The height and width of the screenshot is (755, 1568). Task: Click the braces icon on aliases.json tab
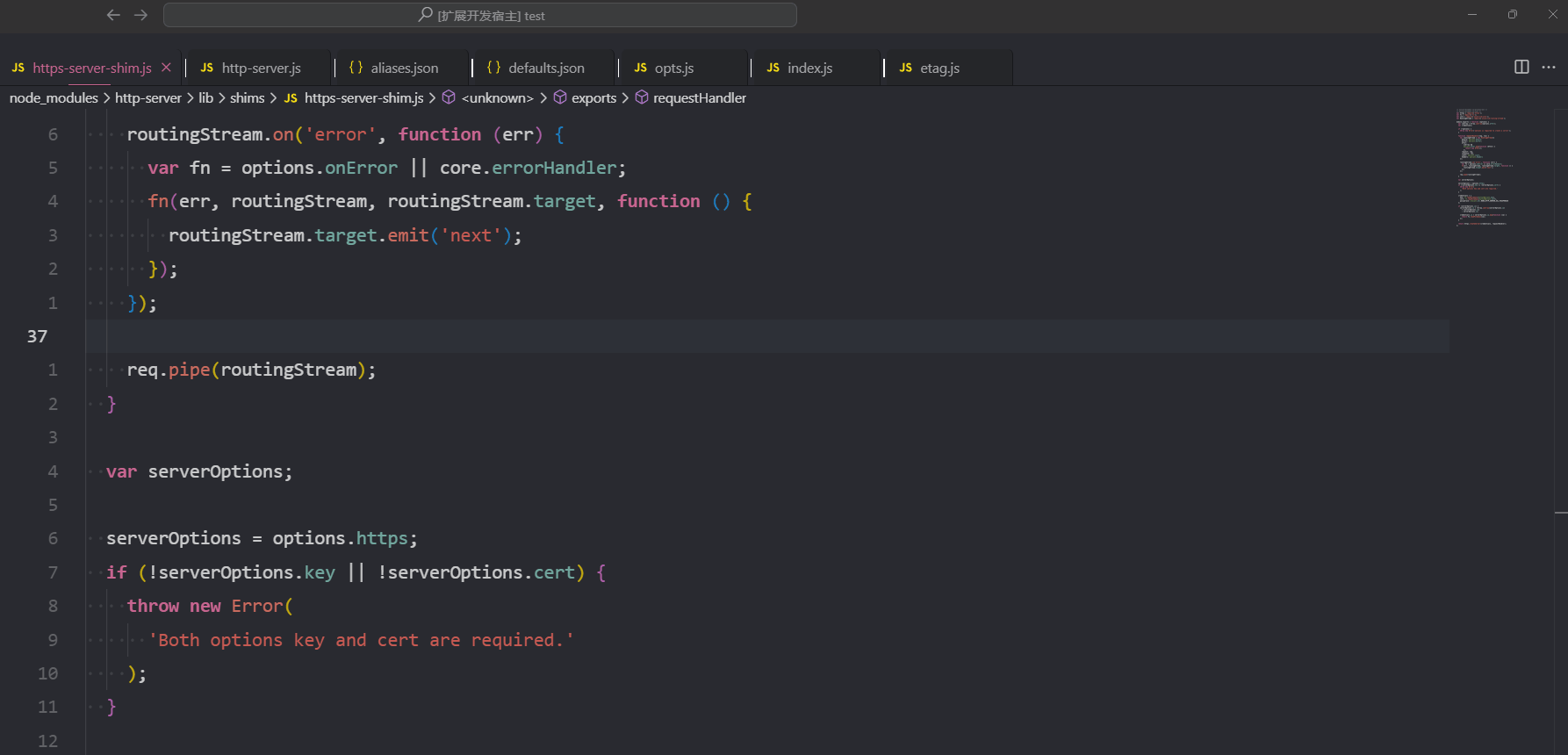coord(356,68)
